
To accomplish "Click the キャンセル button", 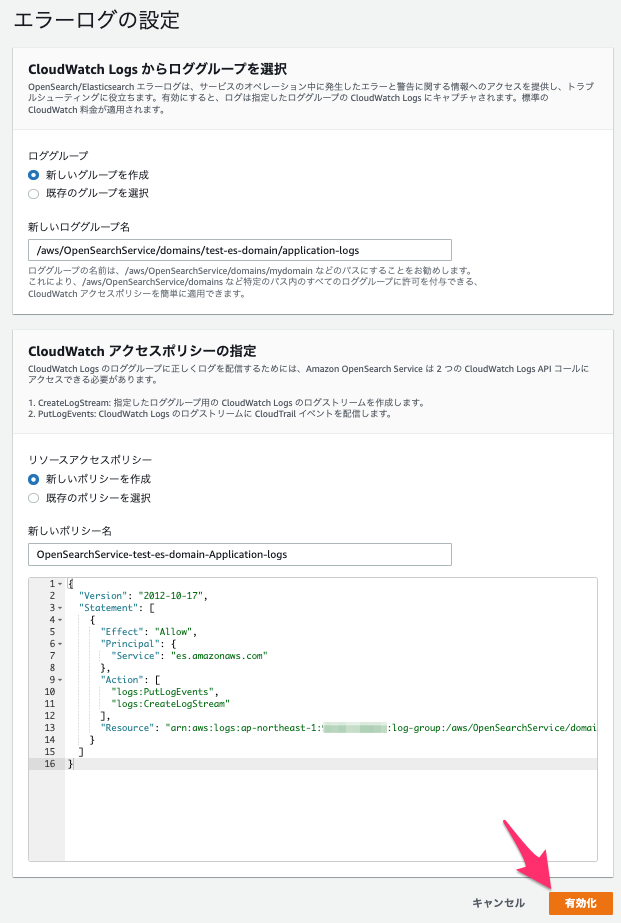I will tap(499, 903).
